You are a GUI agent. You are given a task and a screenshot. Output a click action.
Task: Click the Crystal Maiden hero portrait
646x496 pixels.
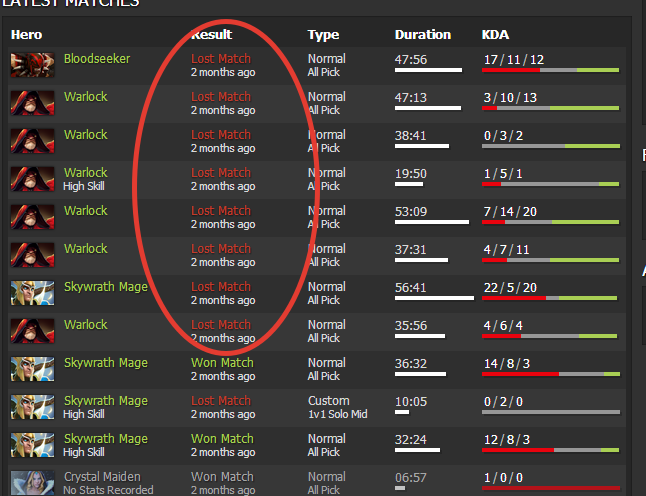click(x=32, y=483)
